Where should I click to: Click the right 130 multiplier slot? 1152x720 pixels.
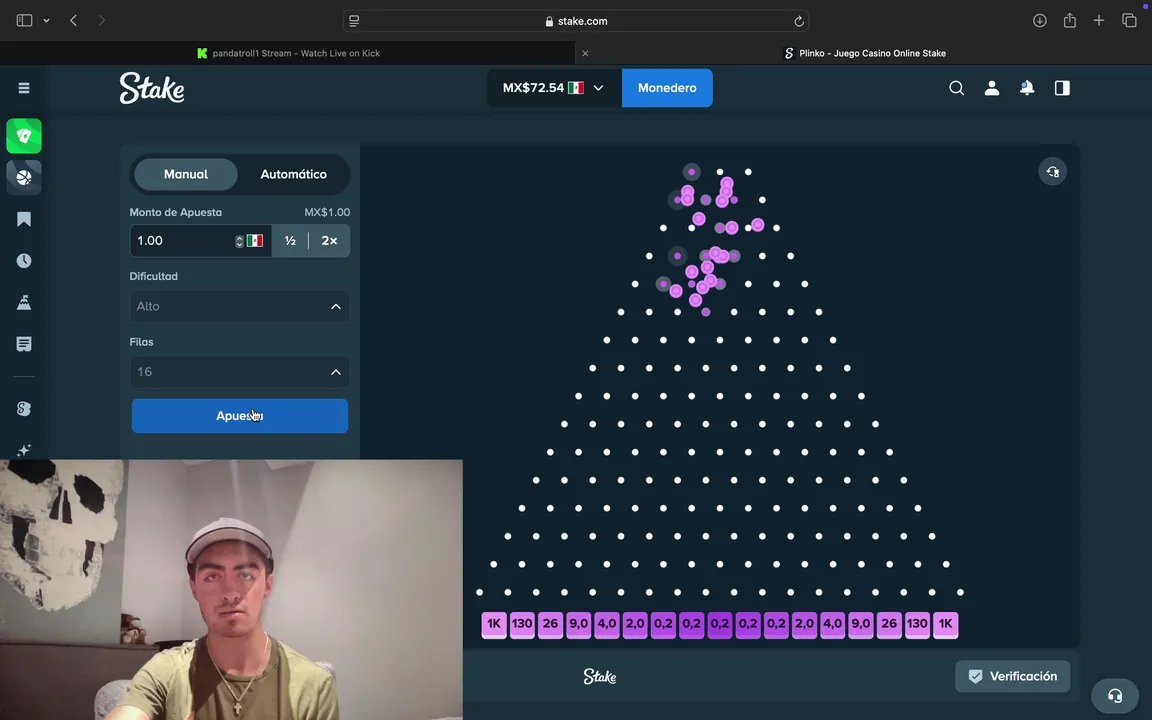click(917, 624)
